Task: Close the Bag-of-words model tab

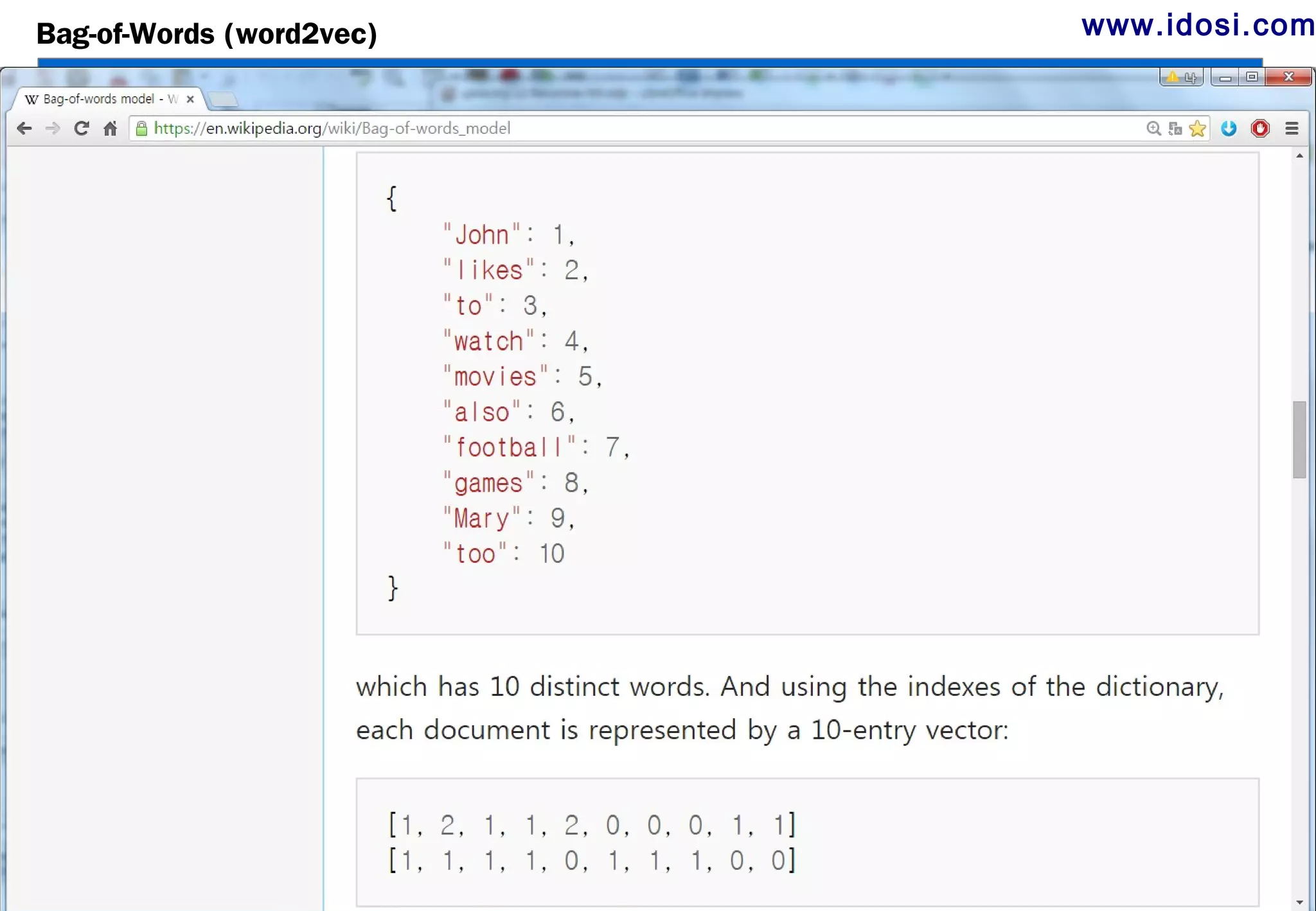Action: coord(190,99)
